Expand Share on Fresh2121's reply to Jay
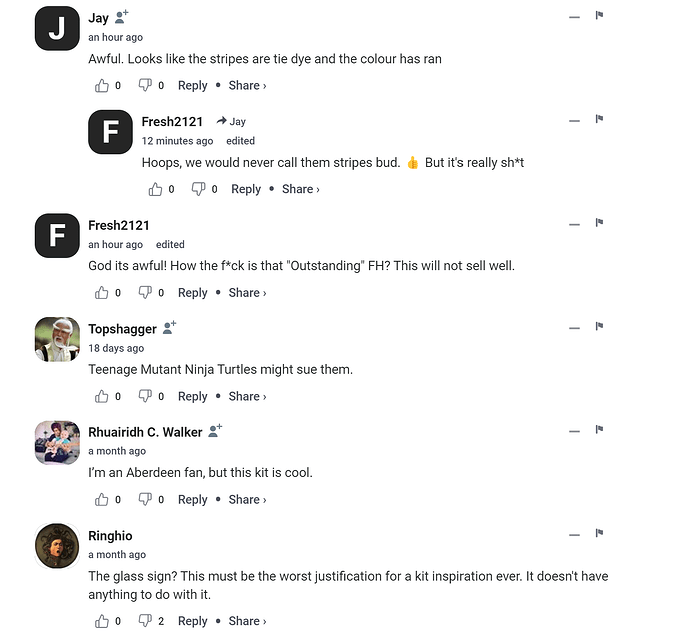 [x=301, y=189]
